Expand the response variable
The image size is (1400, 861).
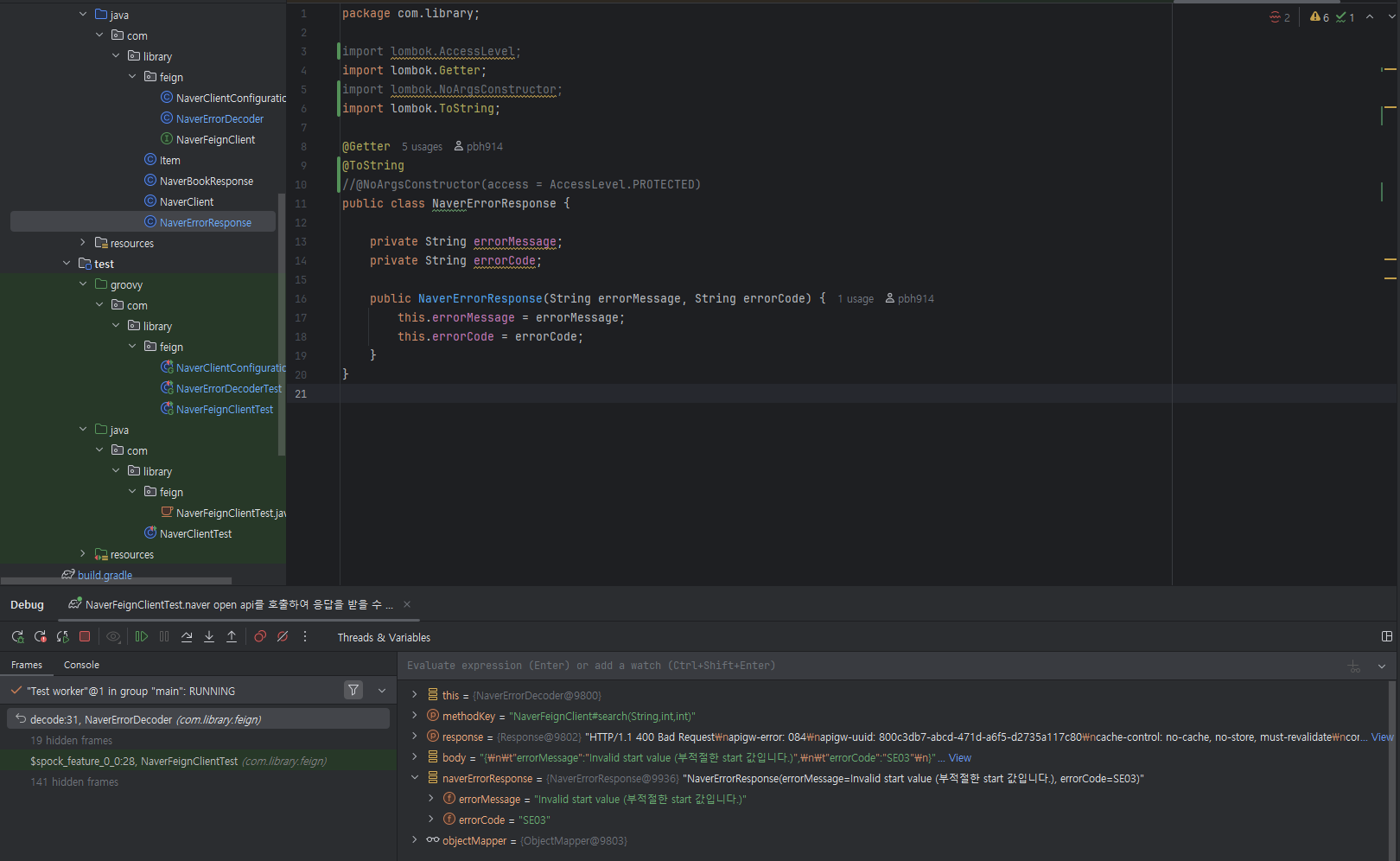click(415, 737)
